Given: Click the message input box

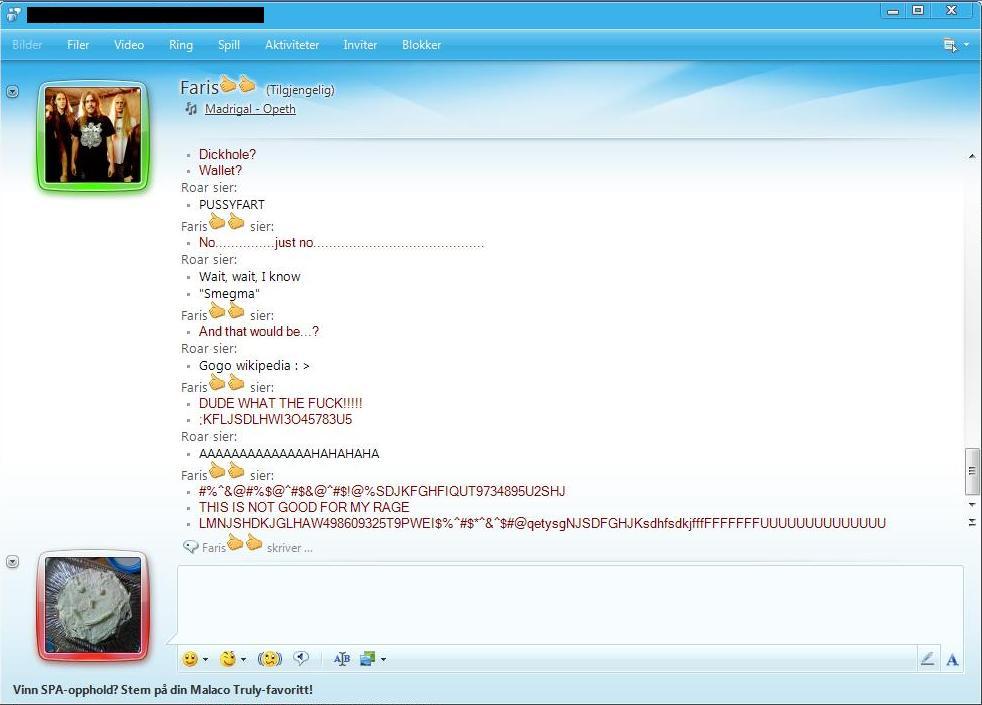Looking at the screenshot, I should 571,605.
